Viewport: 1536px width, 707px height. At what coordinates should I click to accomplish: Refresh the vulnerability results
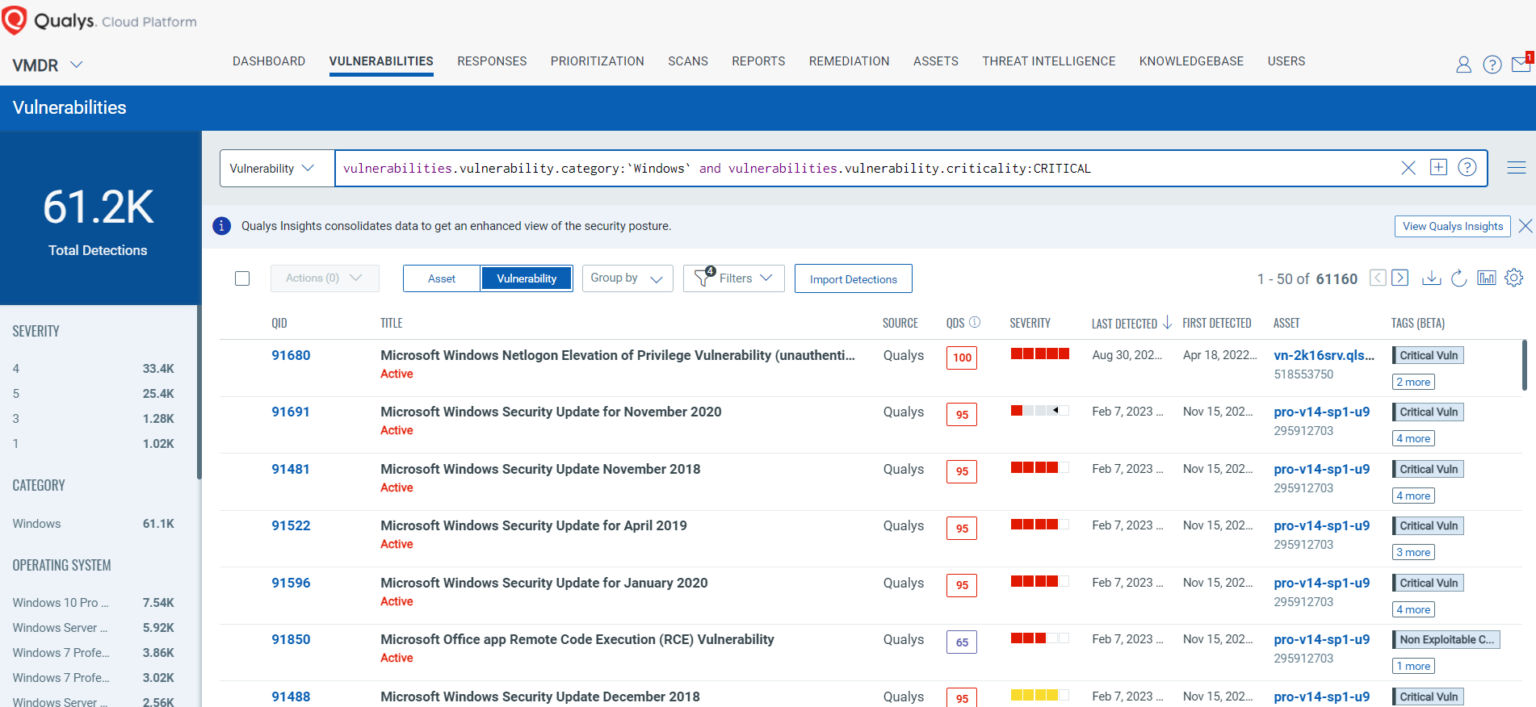1459,278
